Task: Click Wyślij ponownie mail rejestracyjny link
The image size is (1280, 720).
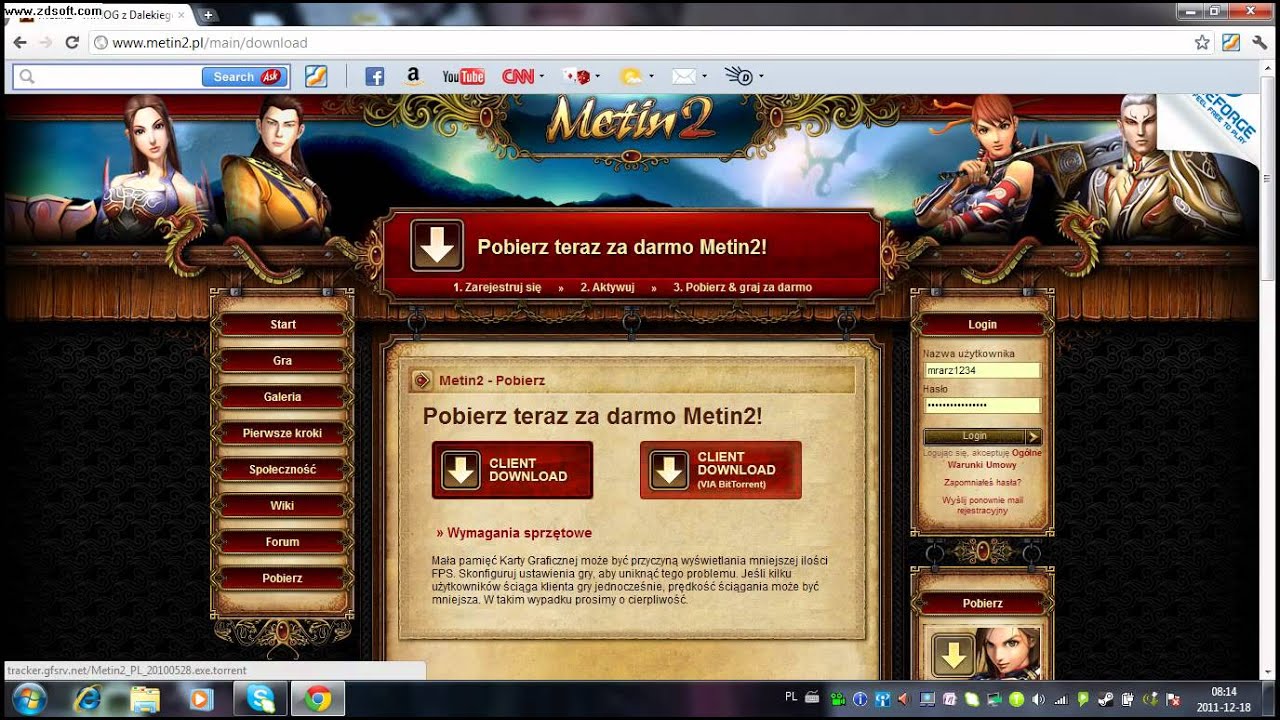Action: pos(982,505)
